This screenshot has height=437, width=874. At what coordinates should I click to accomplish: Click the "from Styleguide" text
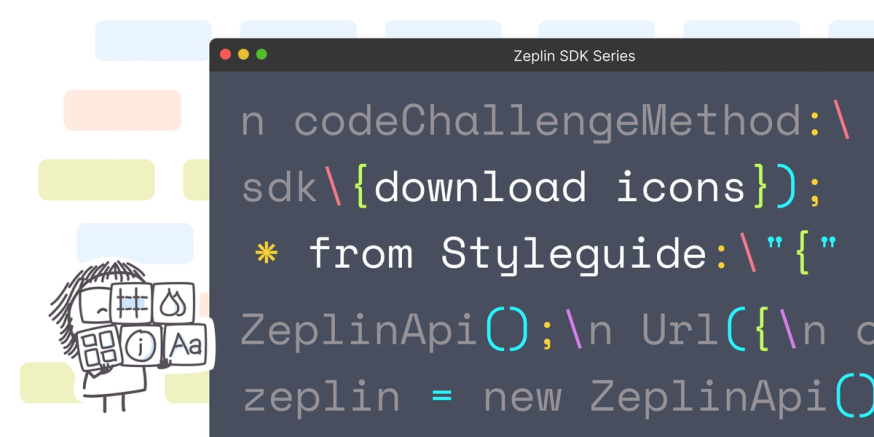(508, 254)
